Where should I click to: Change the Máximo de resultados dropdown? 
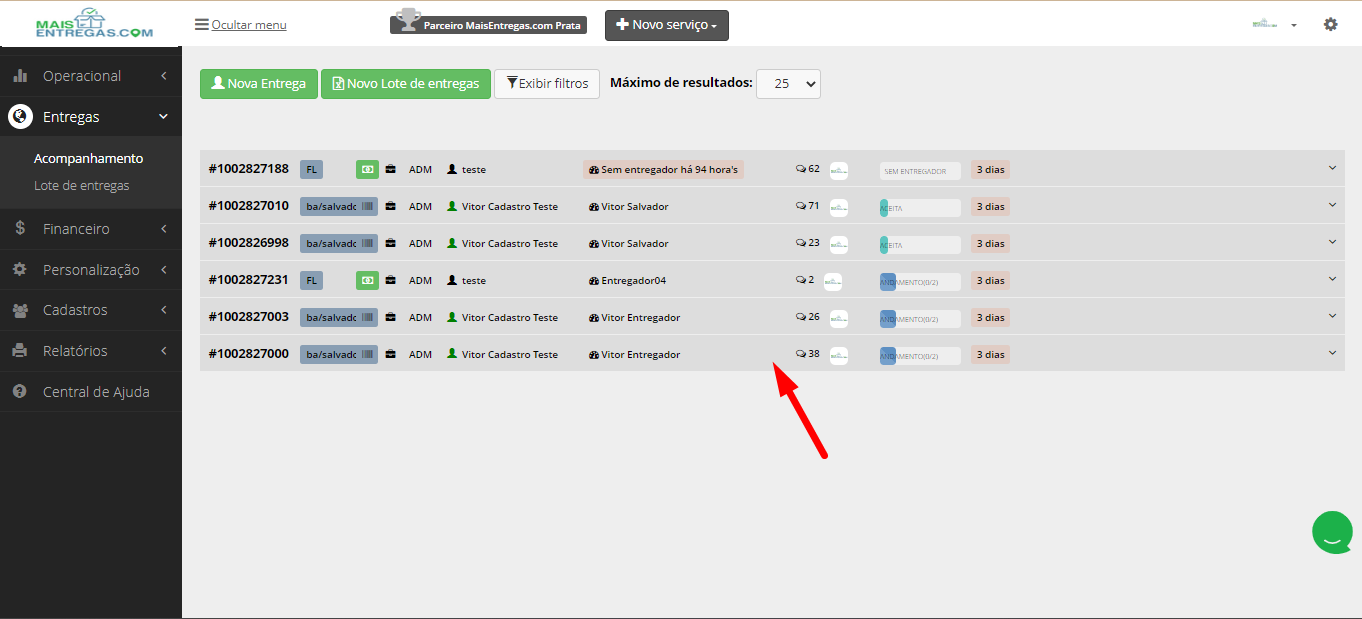(x=788, y=84)
